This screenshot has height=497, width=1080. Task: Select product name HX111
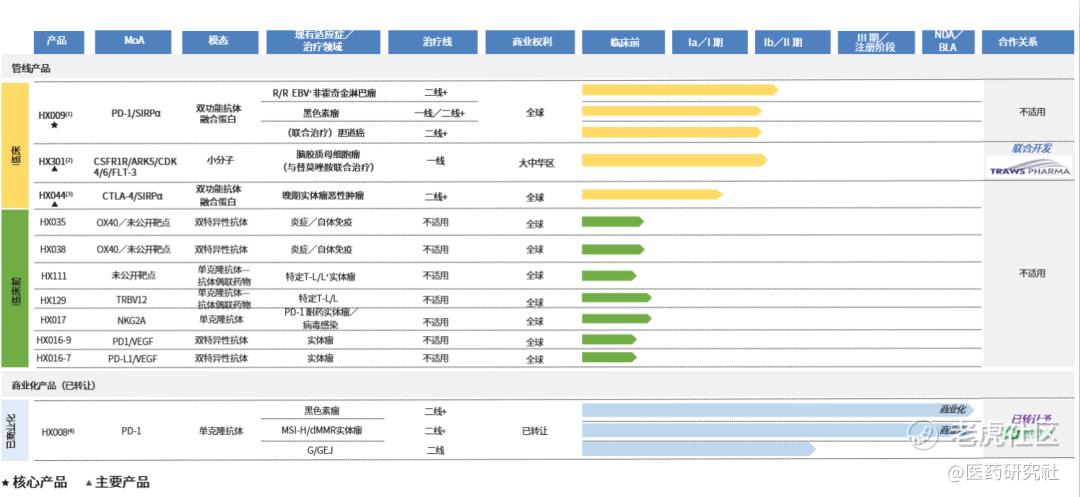(52, 275)
